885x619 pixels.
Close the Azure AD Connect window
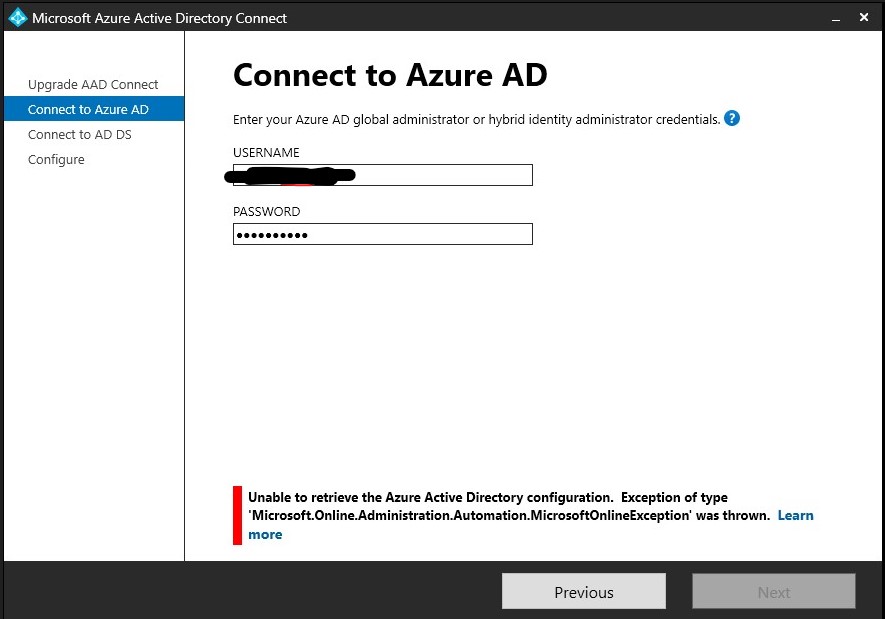click(x=864, y=17)
